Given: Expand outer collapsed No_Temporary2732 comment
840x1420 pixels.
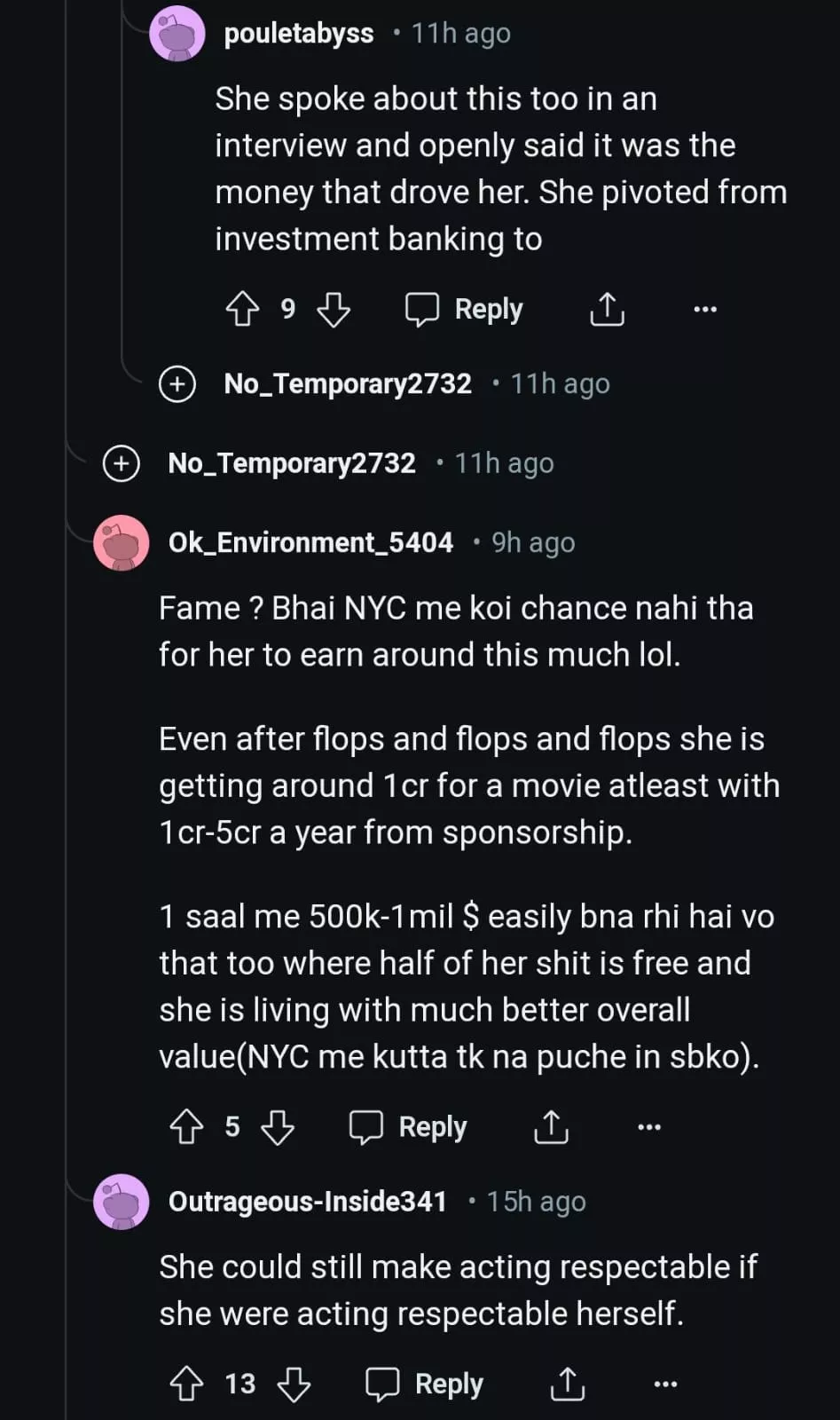Looking at the screenshot, I should [122, 463].
